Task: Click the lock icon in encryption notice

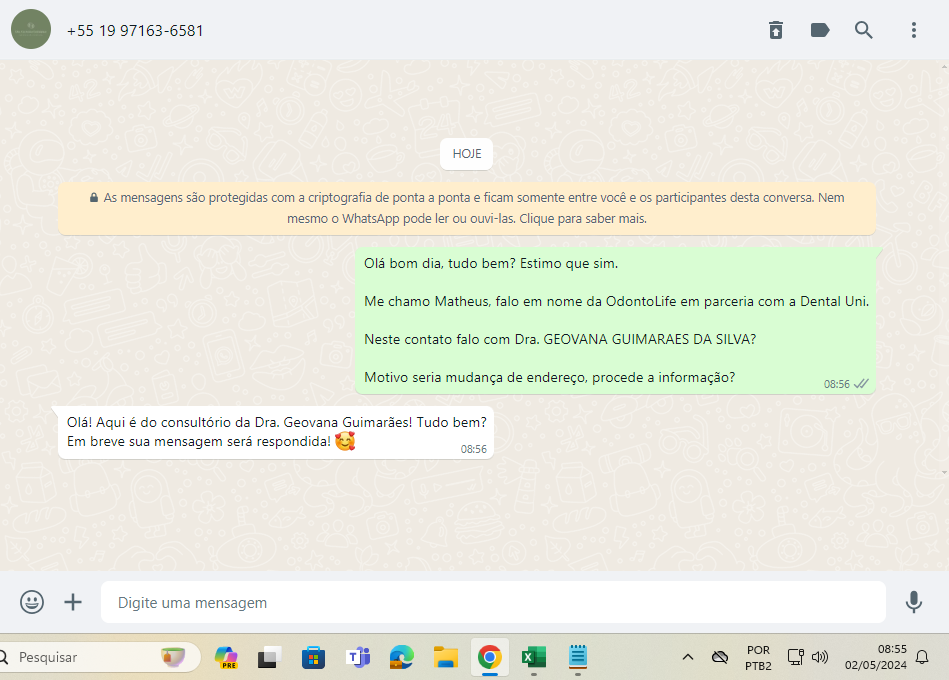Action: [x=94, y=197]
